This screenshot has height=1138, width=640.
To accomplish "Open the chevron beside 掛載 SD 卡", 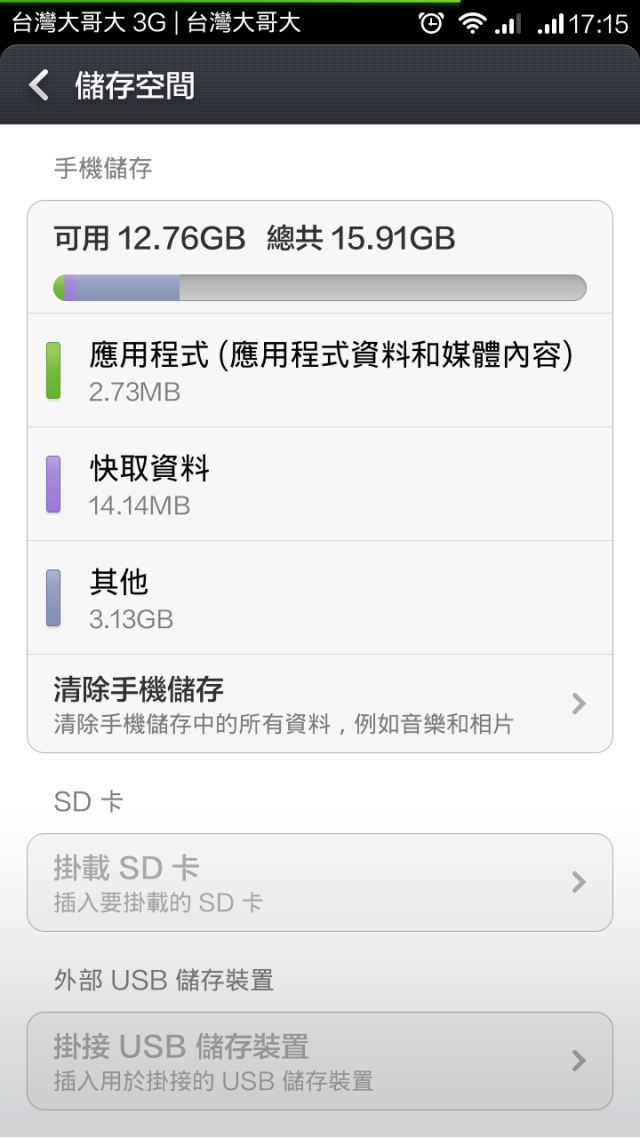I will point(578,882).
